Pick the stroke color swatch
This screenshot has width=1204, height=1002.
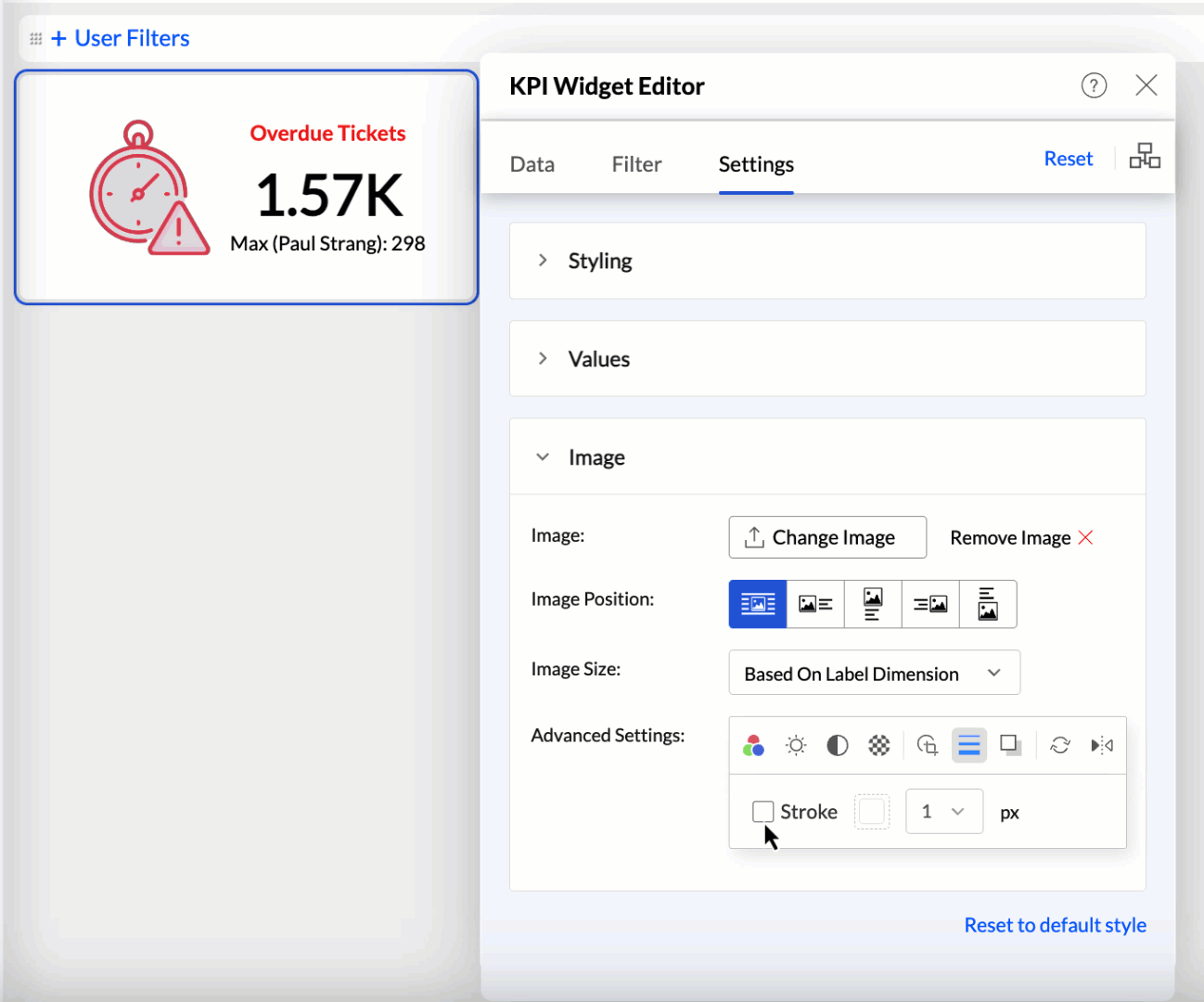click(x=872, y=812)
